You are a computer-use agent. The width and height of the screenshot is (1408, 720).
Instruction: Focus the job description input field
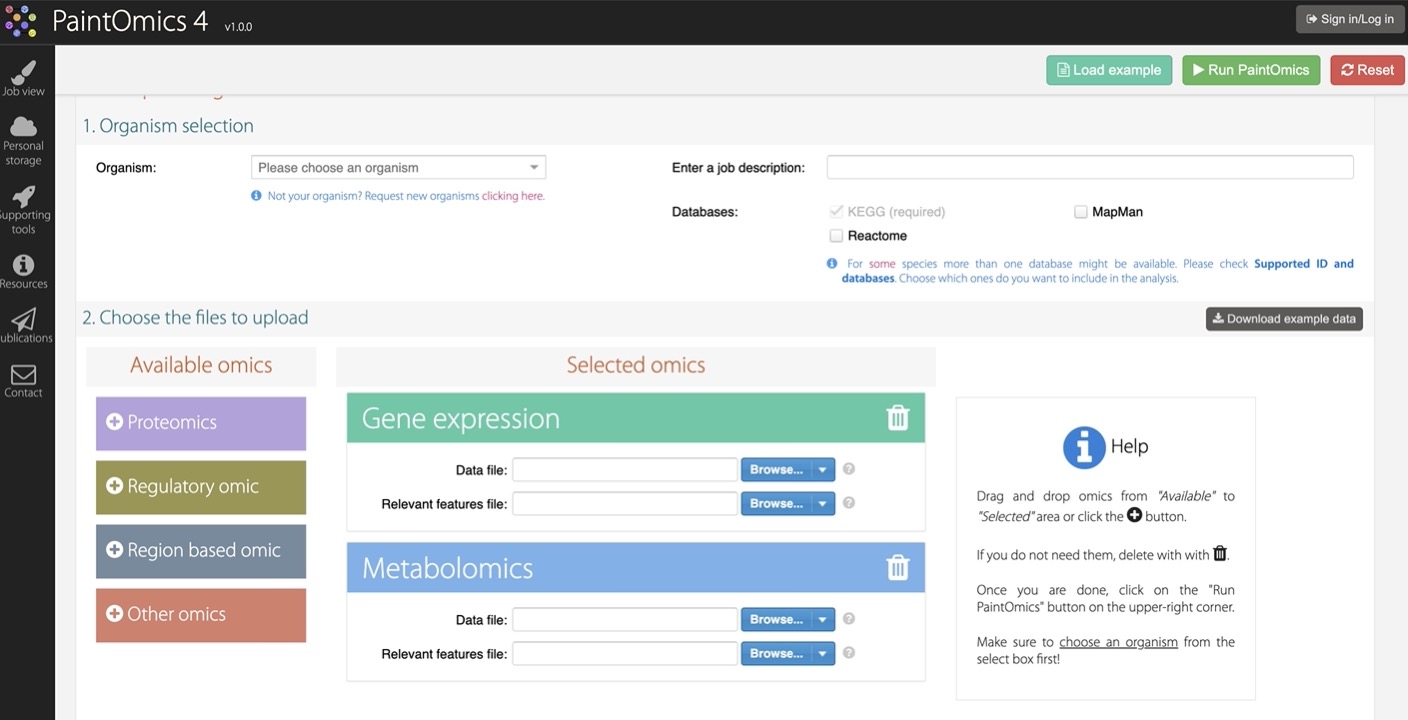tap(1090, 168)
